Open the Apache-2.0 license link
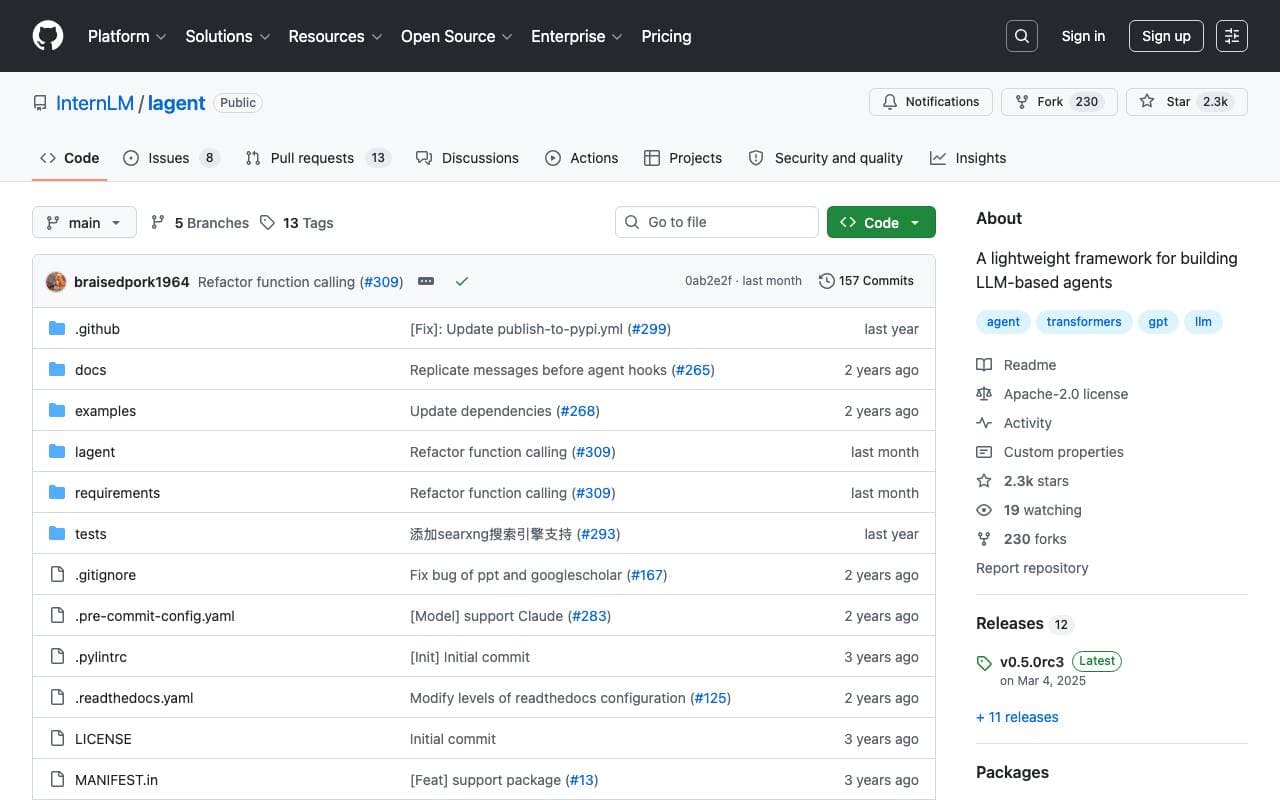 (1052, 394)
